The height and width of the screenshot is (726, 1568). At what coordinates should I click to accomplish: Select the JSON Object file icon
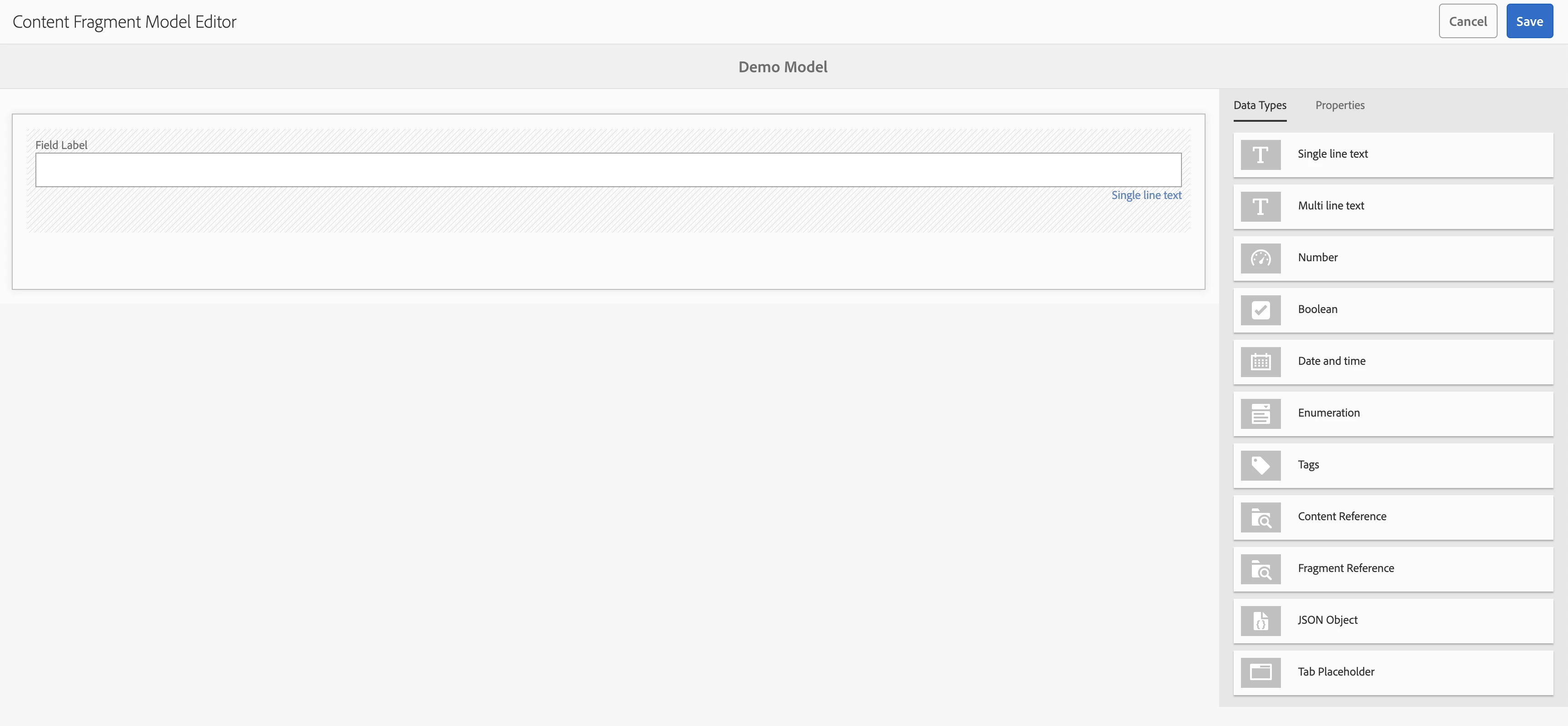1260,621
